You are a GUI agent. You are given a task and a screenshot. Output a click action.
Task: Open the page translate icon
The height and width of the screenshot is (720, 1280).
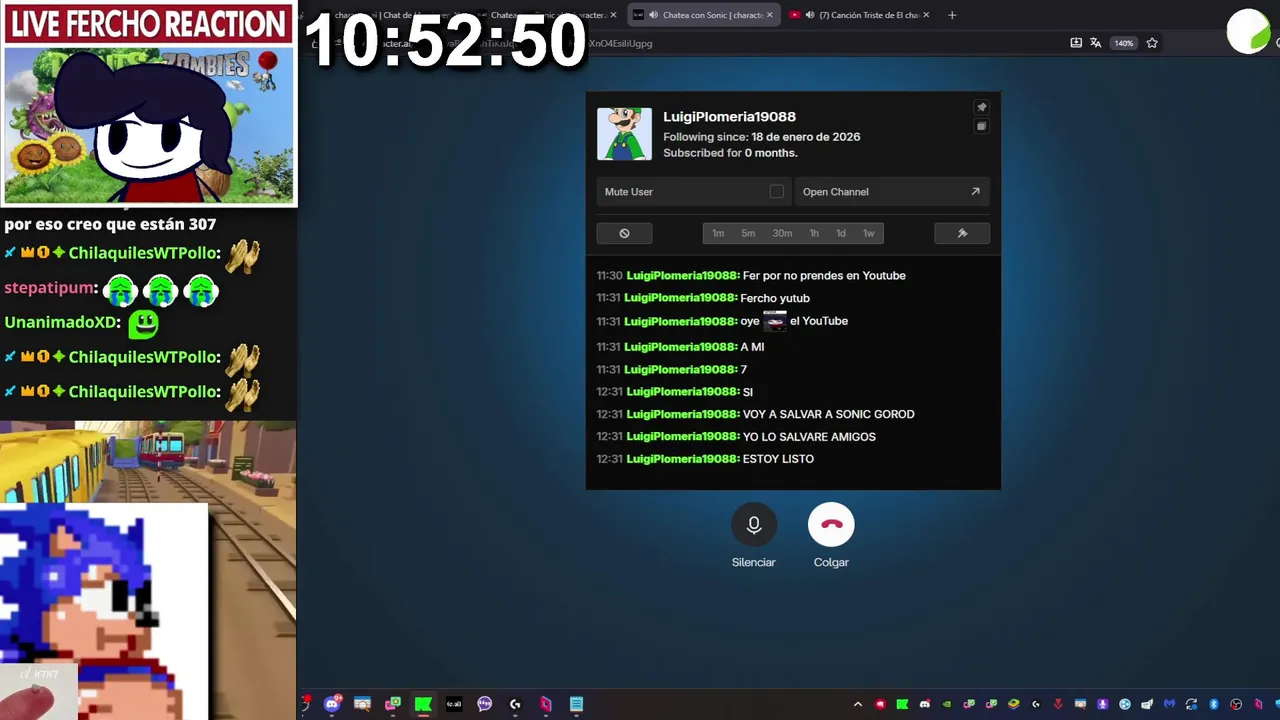[x=1096, y=43]
